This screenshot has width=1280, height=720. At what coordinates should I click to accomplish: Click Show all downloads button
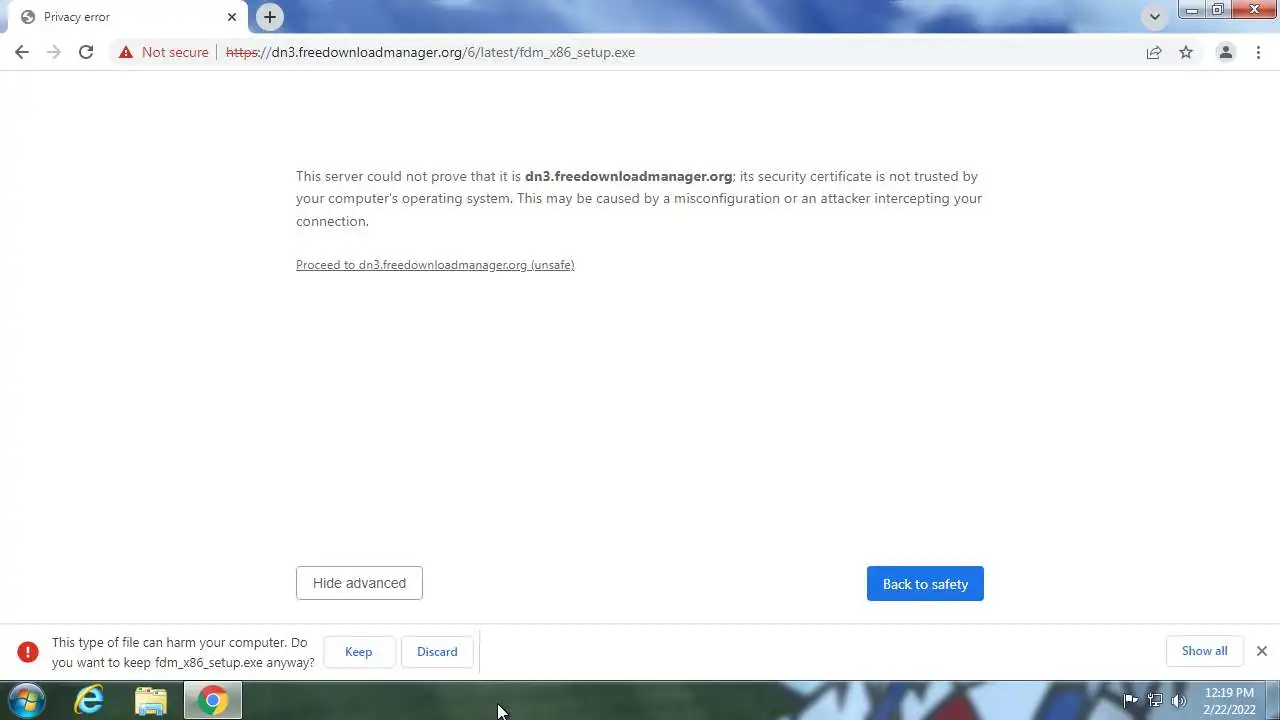point(1204,651)
